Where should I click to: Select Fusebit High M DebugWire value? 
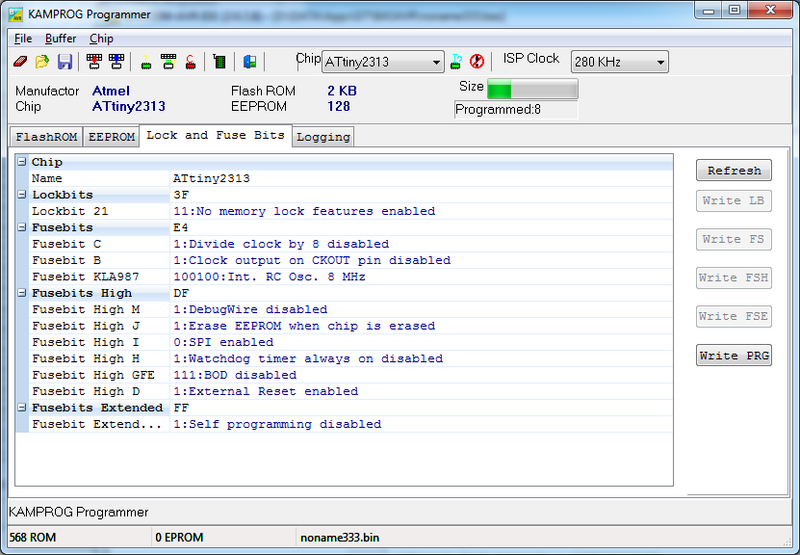point(421,309)
